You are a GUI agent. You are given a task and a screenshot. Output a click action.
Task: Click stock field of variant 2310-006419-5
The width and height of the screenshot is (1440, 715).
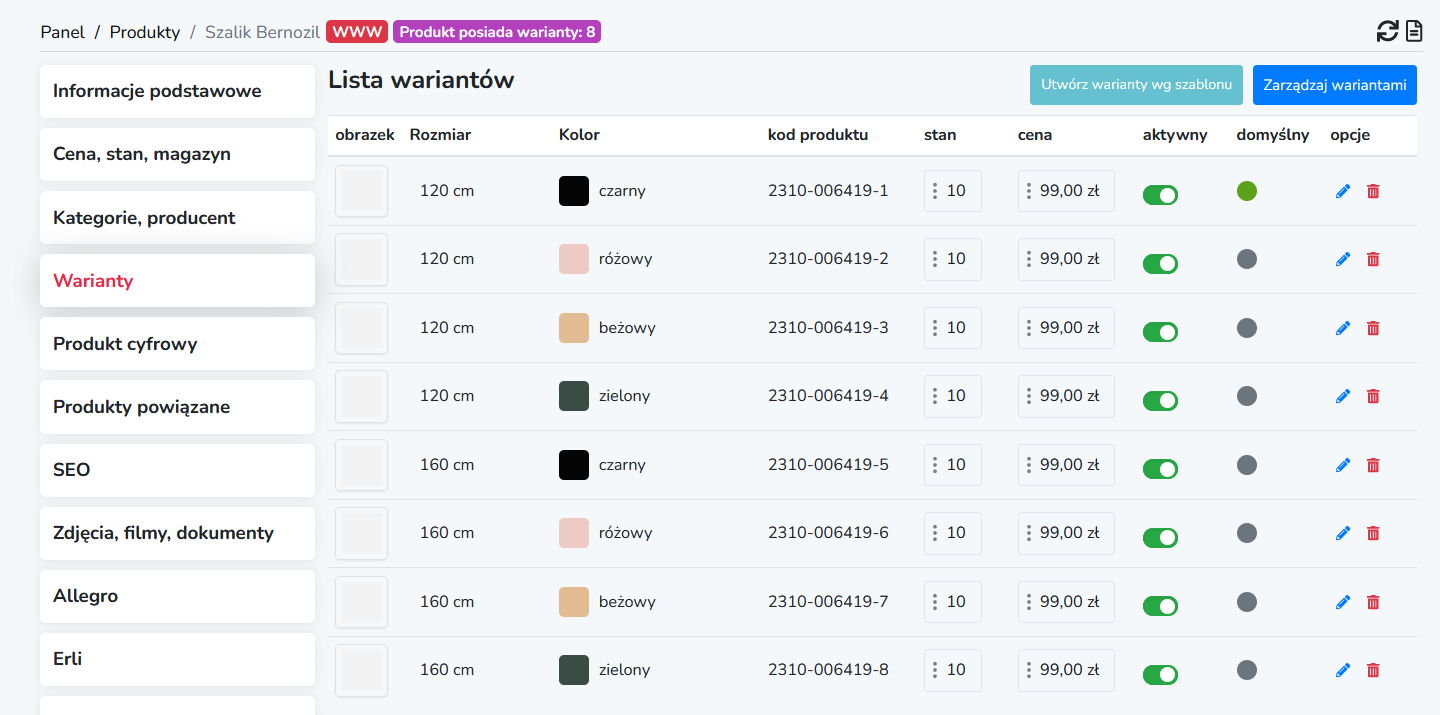tap(953, 465)
